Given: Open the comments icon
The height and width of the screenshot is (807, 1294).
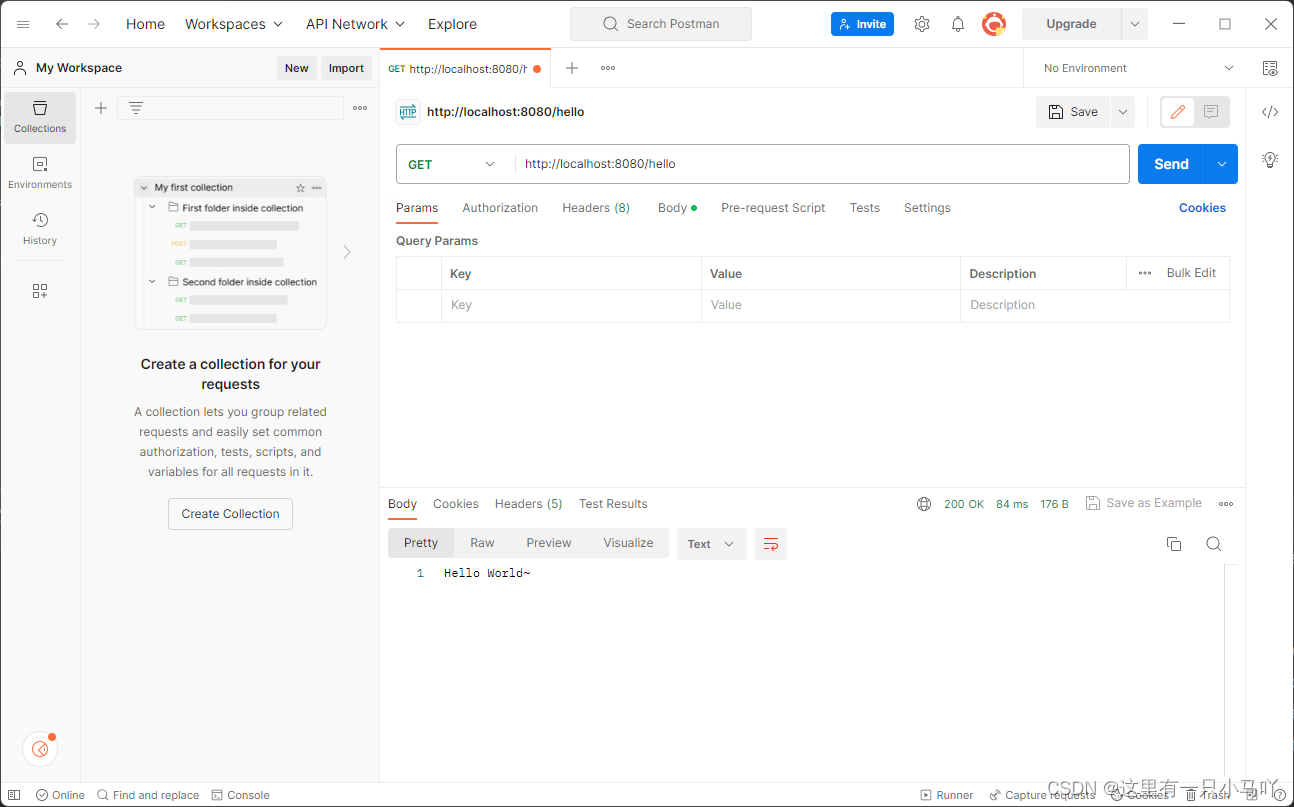Looking at the screenshot, I should click(x=1211, y=112).
